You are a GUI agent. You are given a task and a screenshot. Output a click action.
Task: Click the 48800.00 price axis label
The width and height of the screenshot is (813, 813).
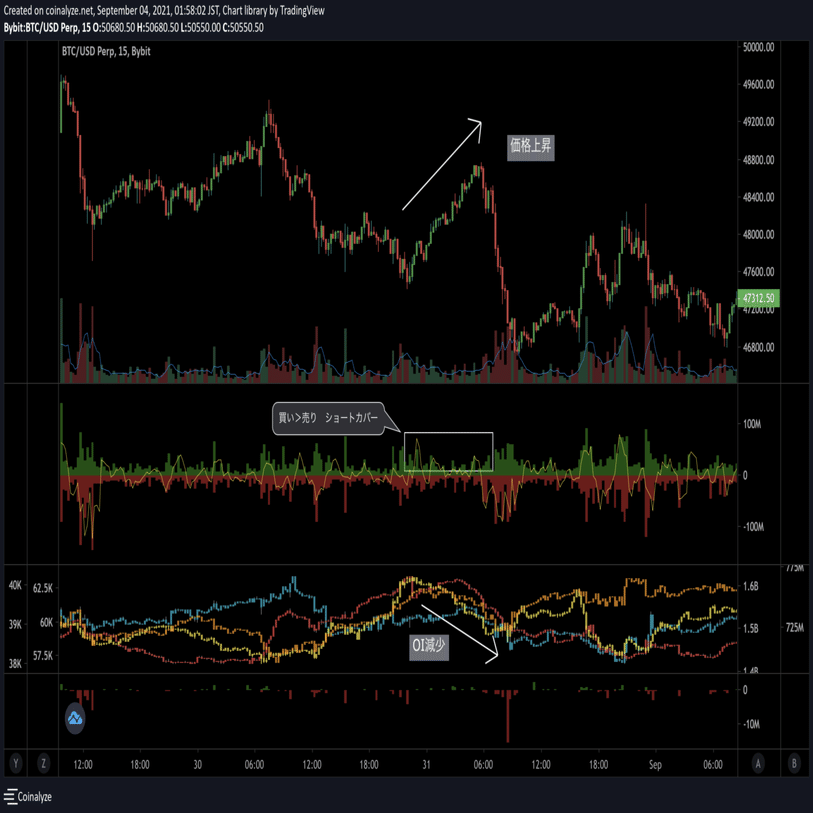[758, 160]
